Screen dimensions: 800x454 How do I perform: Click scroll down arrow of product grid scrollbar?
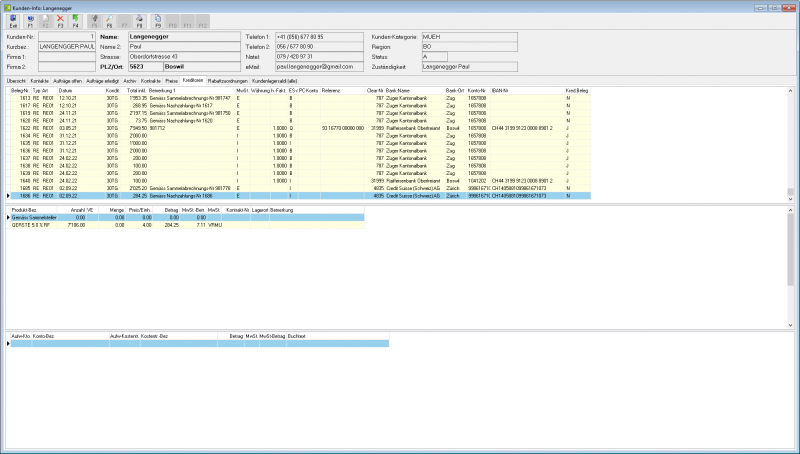(x=790, y=325)
